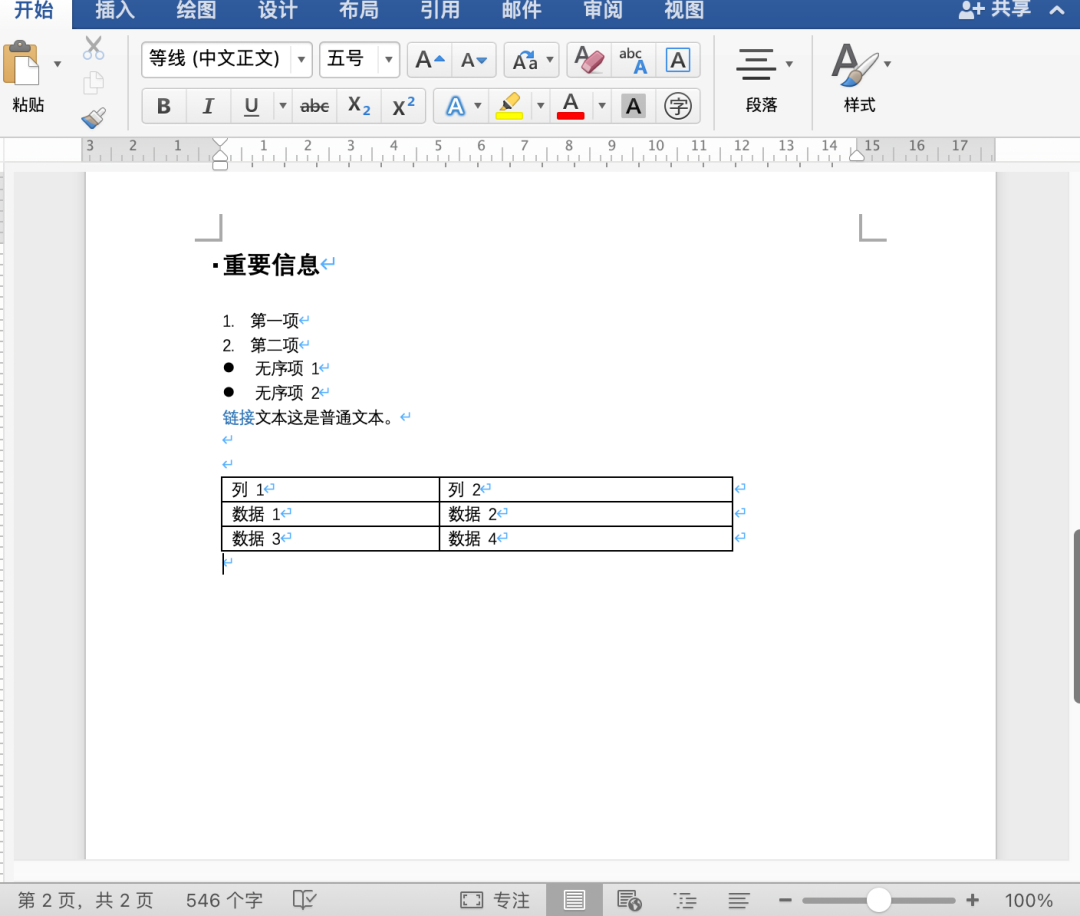
Task: Expand the highlight color dropdown arrow
Action: point(540,105)
